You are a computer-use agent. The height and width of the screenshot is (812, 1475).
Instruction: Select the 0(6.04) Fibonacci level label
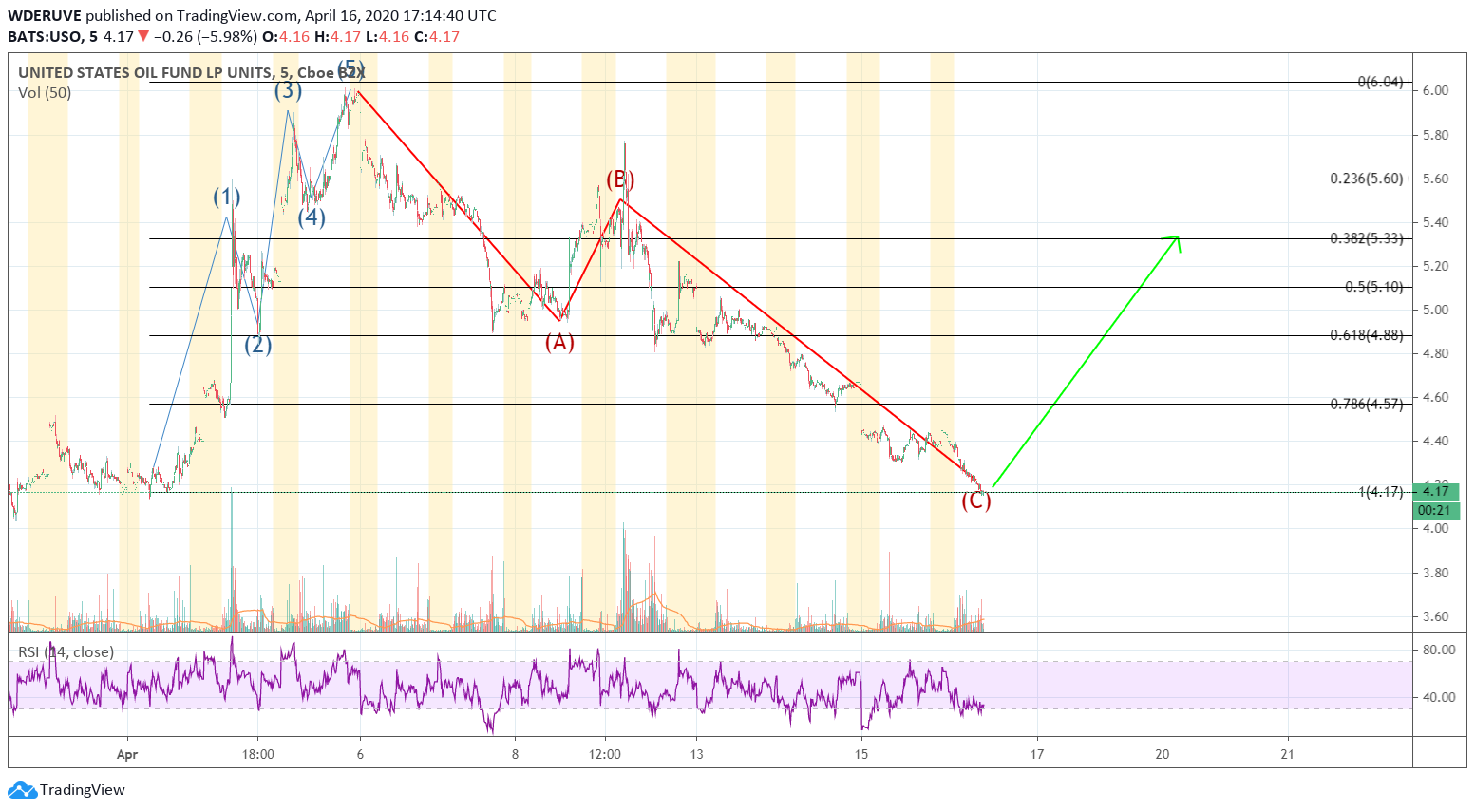(1380, 82)
